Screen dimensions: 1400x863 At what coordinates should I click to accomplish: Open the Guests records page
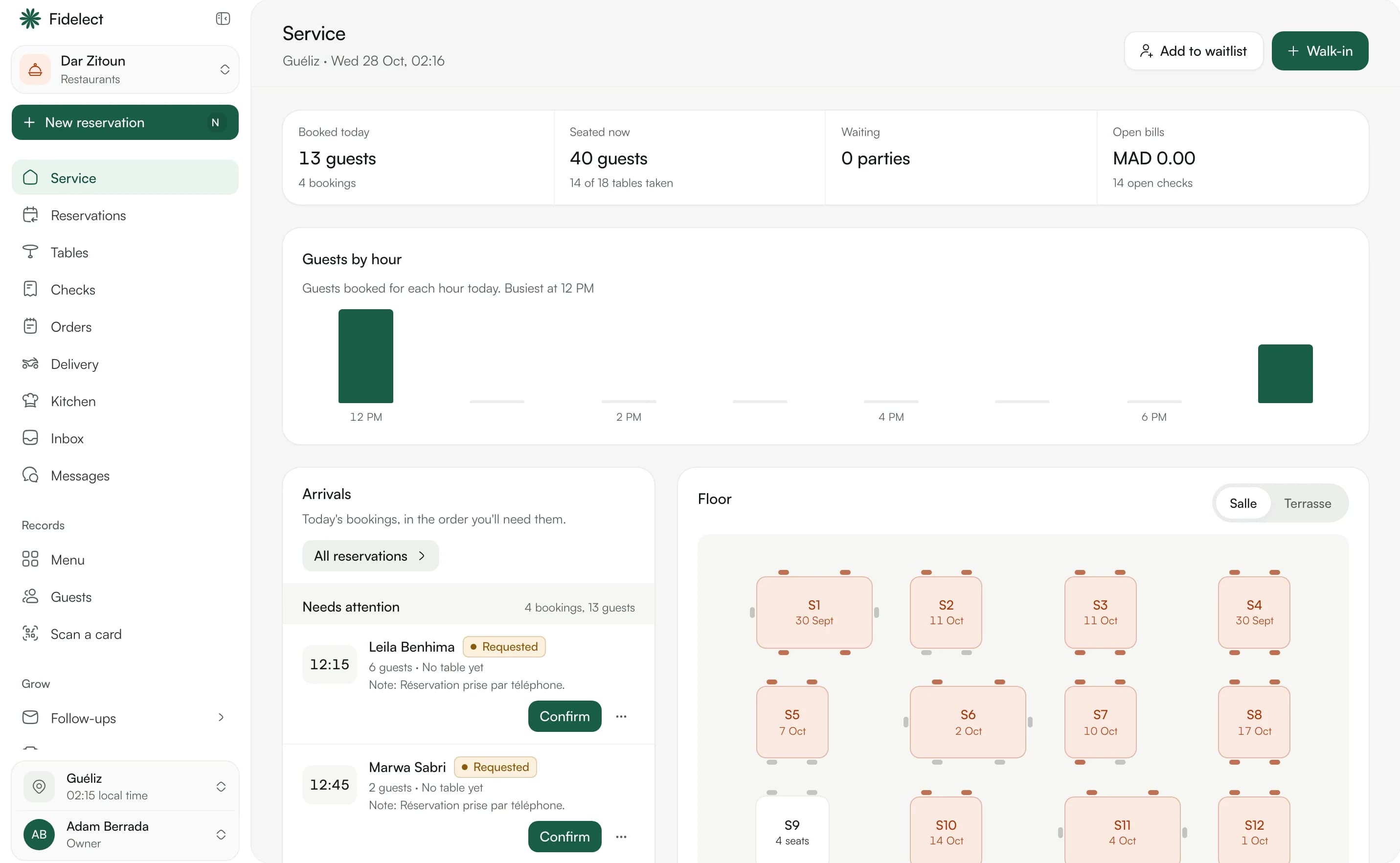point(125,596)
